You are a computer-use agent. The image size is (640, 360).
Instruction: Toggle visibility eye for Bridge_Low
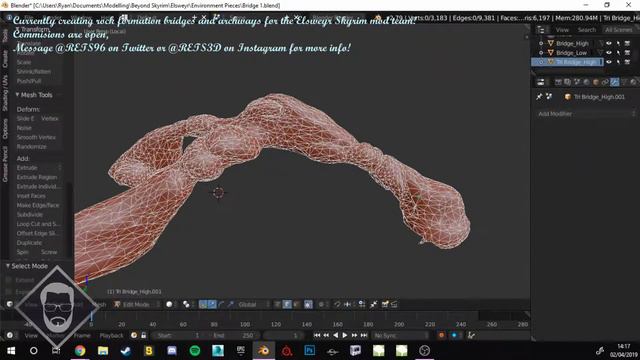click(x=609, y=53)
